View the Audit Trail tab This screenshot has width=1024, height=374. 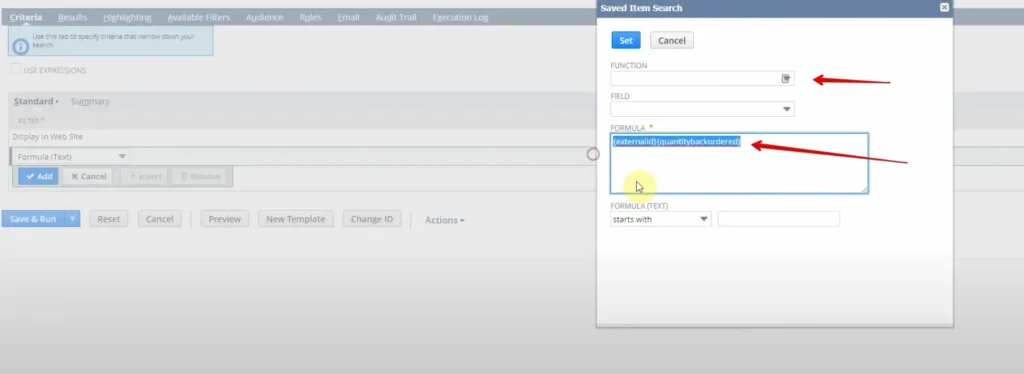click(x=396, y=18)
